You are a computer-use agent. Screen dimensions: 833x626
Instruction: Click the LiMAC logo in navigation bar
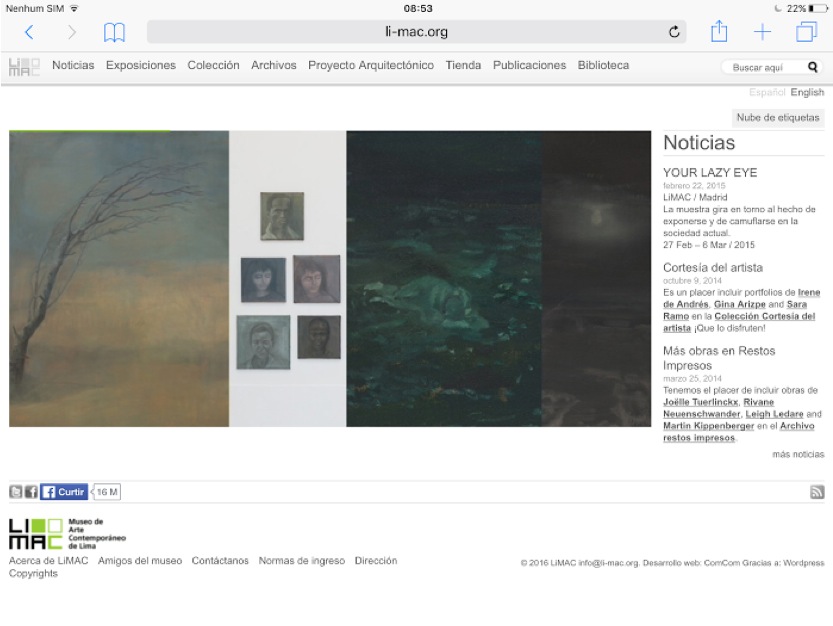coord(24,67)
